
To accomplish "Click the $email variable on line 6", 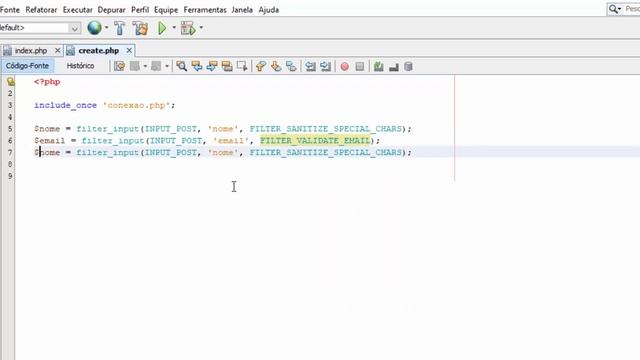I will [50, 140].
